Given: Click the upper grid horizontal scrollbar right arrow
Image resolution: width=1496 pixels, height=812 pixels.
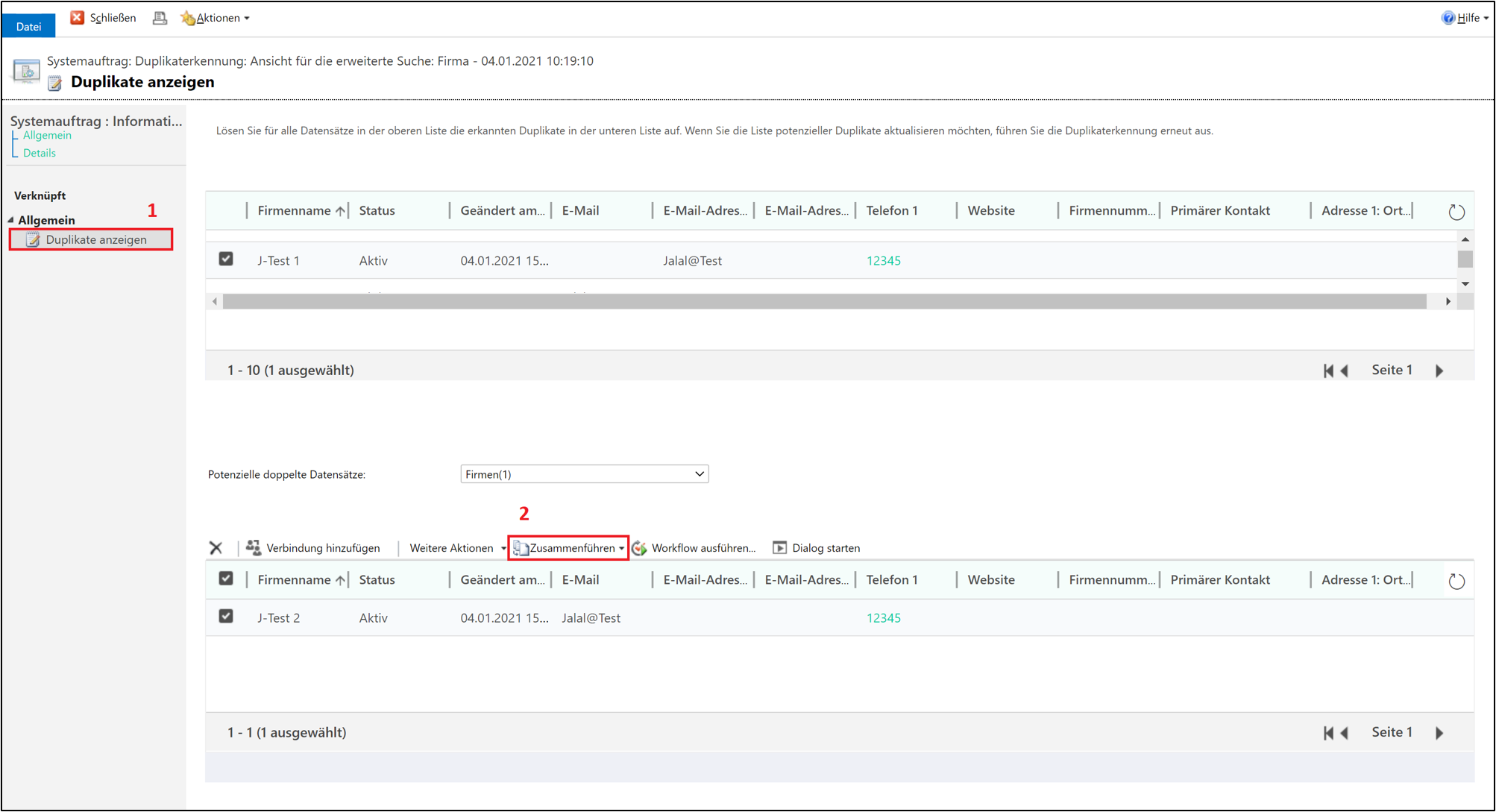Looking at the screenshot, I should pyautogui.click(x=1448, y=301).
